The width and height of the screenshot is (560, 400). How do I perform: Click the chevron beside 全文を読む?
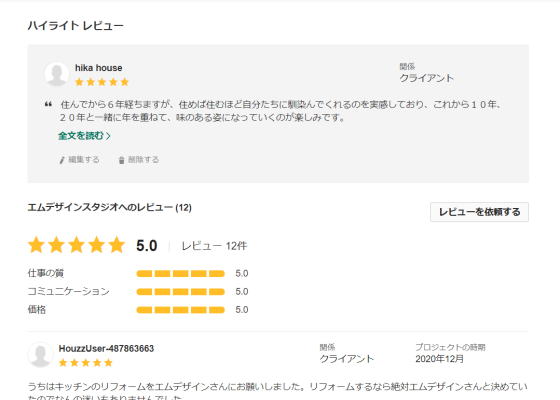pyautogui.click(x=108, y=136)
